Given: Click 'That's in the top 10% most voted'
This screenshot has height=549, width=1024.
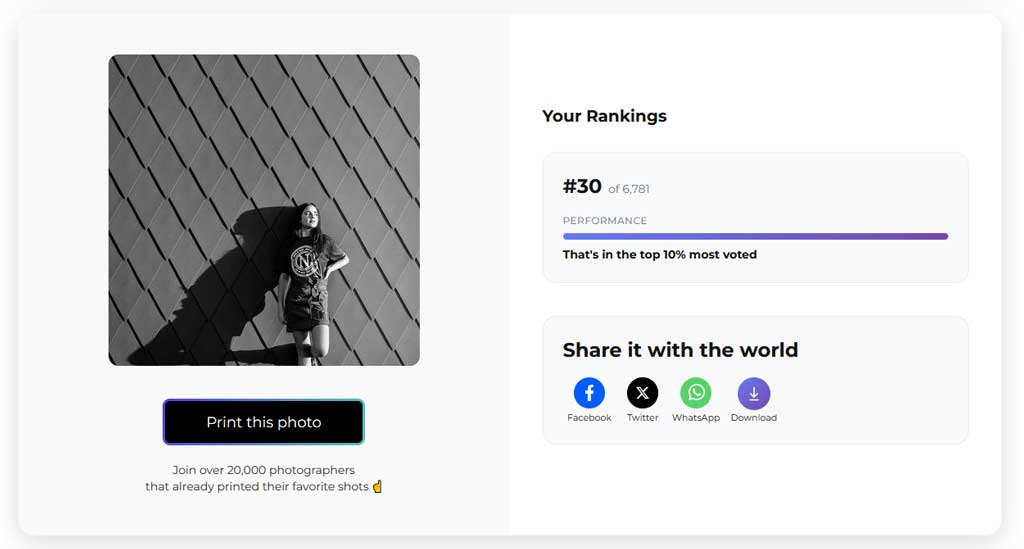Looking at the screenshot, I should pyautogui.click(x=660, y=255).
